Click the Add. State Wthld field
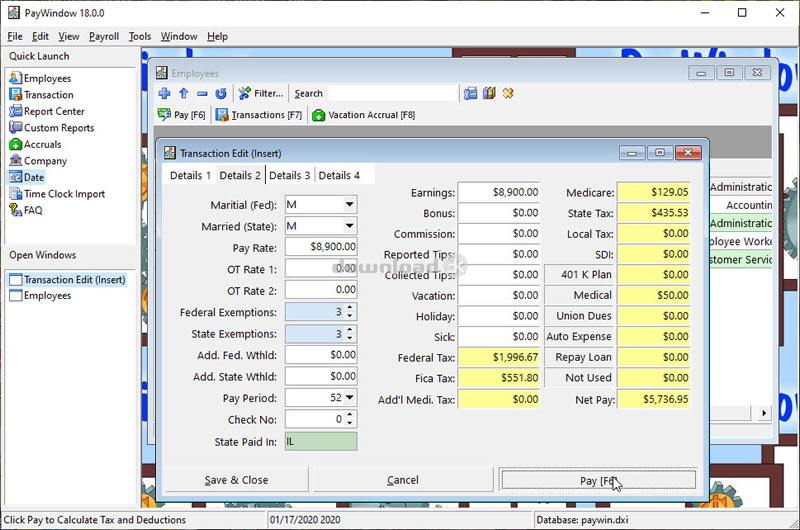 [321, 376]
